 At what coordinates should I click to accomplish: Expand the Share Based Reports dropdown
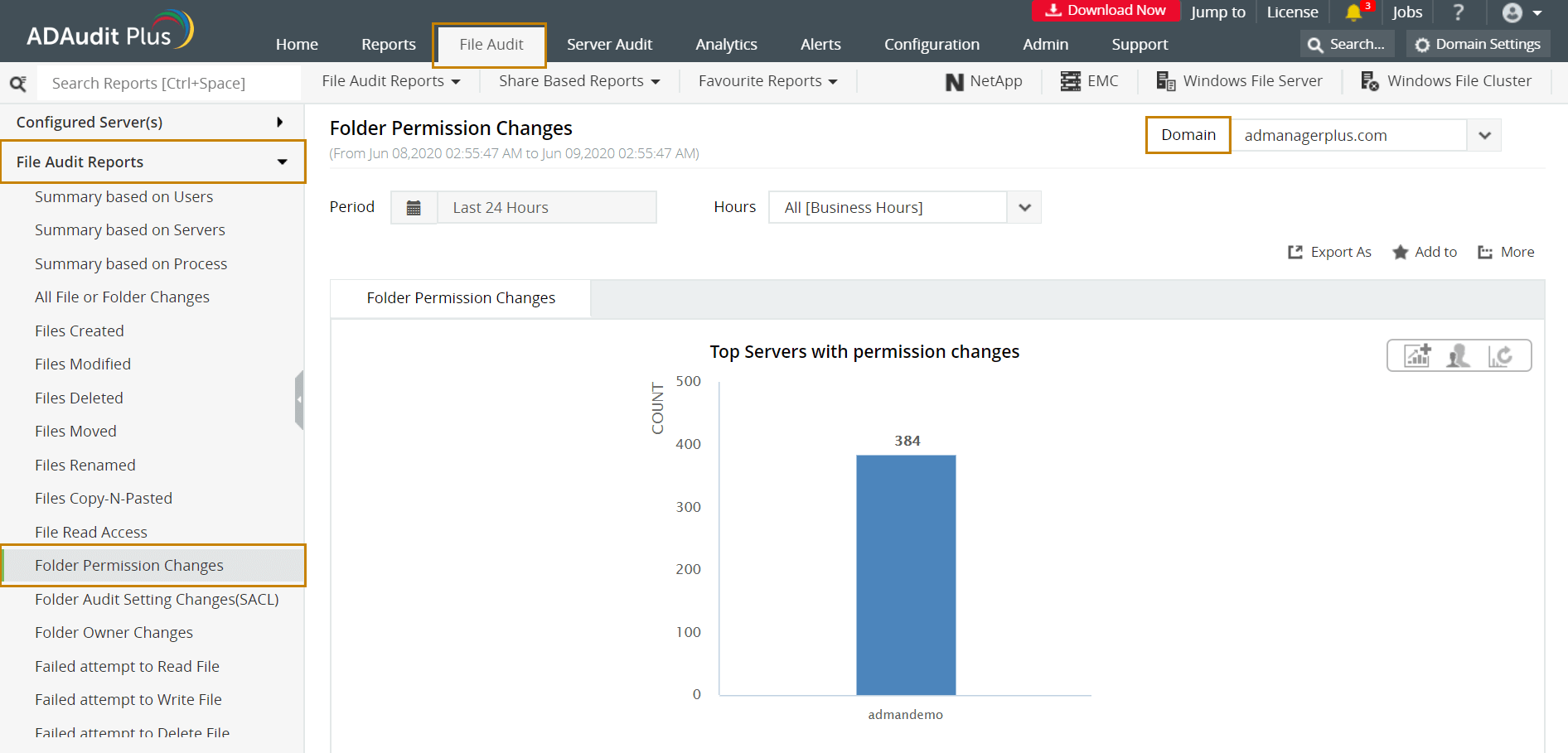(x=579, y=81)
